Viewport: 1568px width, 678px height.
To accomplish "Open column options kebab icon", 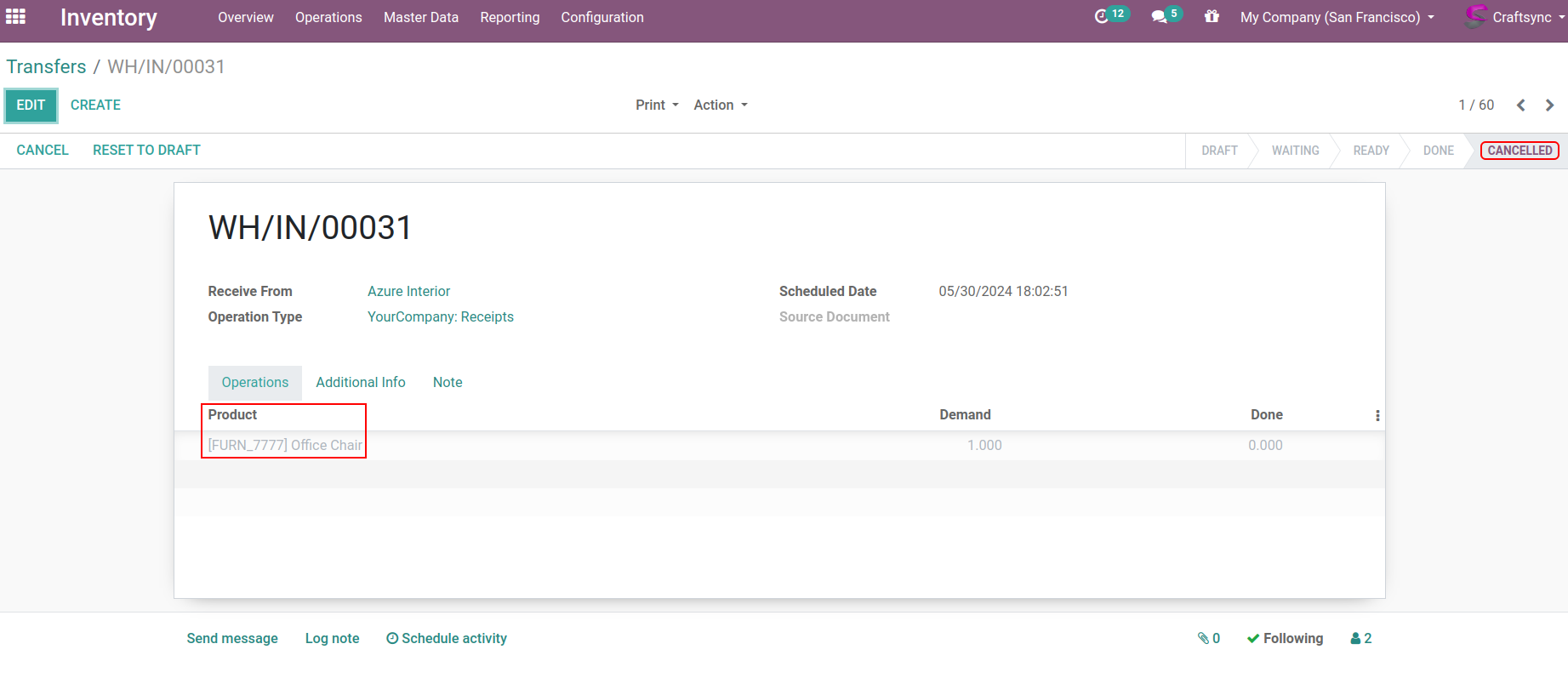I will pyautogui.click(x=1377, y=416).
